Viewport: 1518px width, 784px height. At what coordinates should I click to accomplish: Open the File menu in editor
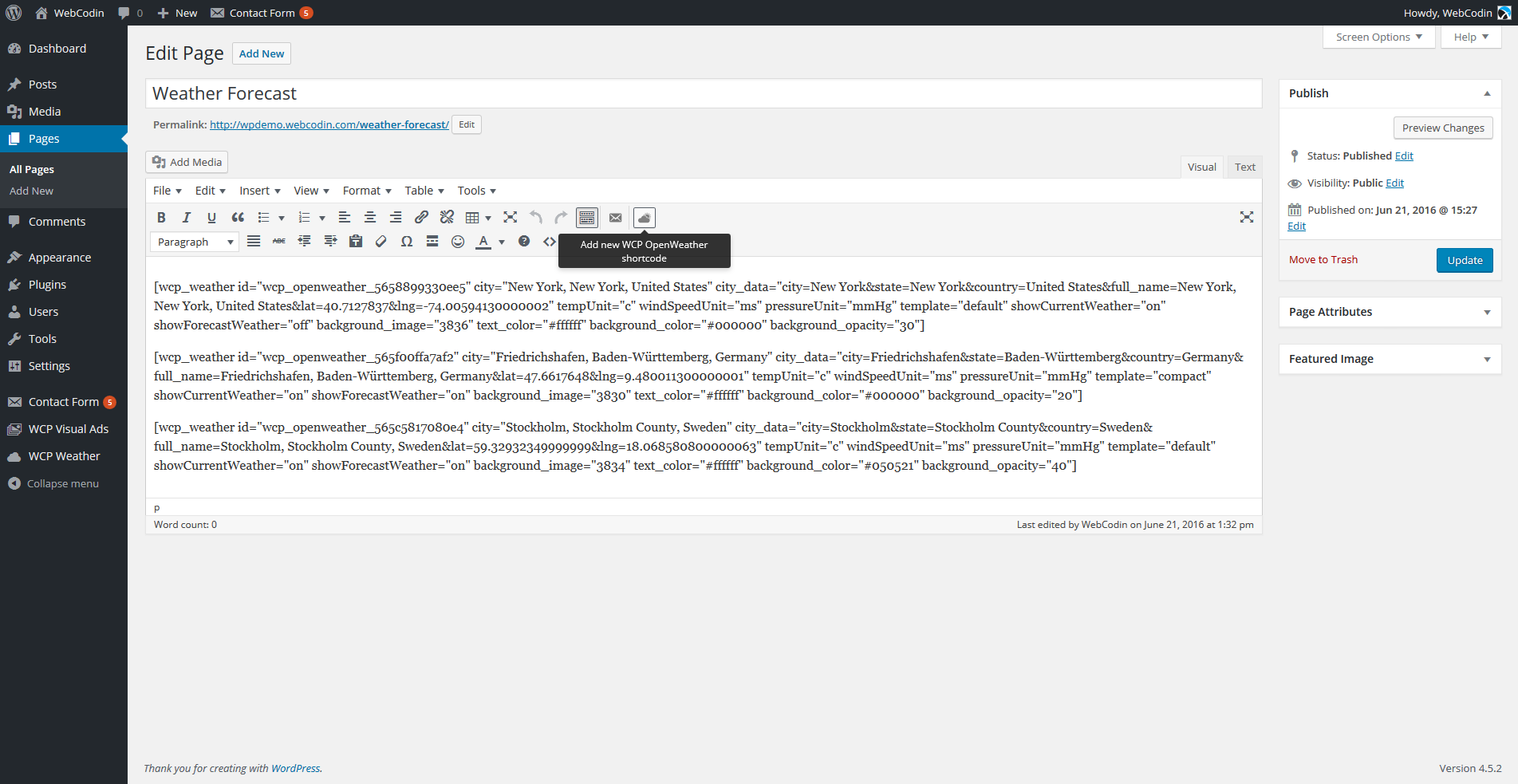click(x=168, y=191)
